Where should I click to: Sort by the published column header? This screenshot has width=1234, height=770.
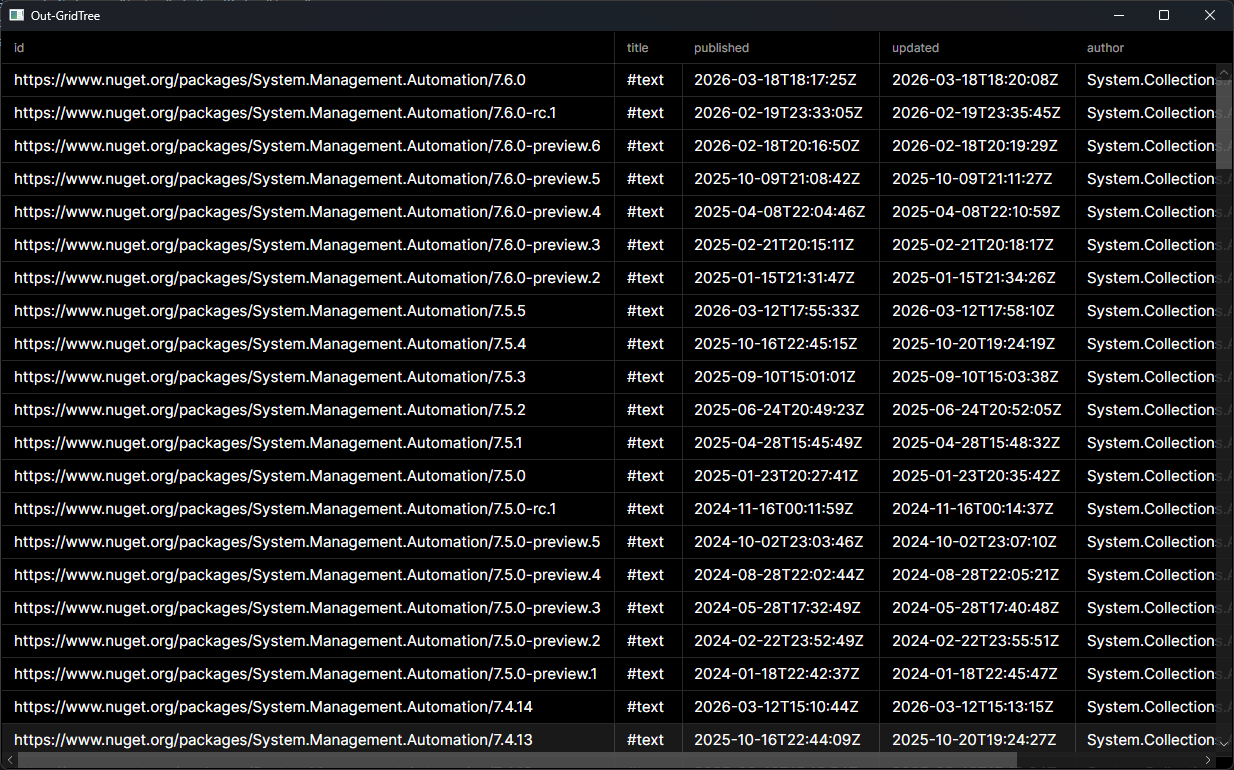[x=781, y=47]
